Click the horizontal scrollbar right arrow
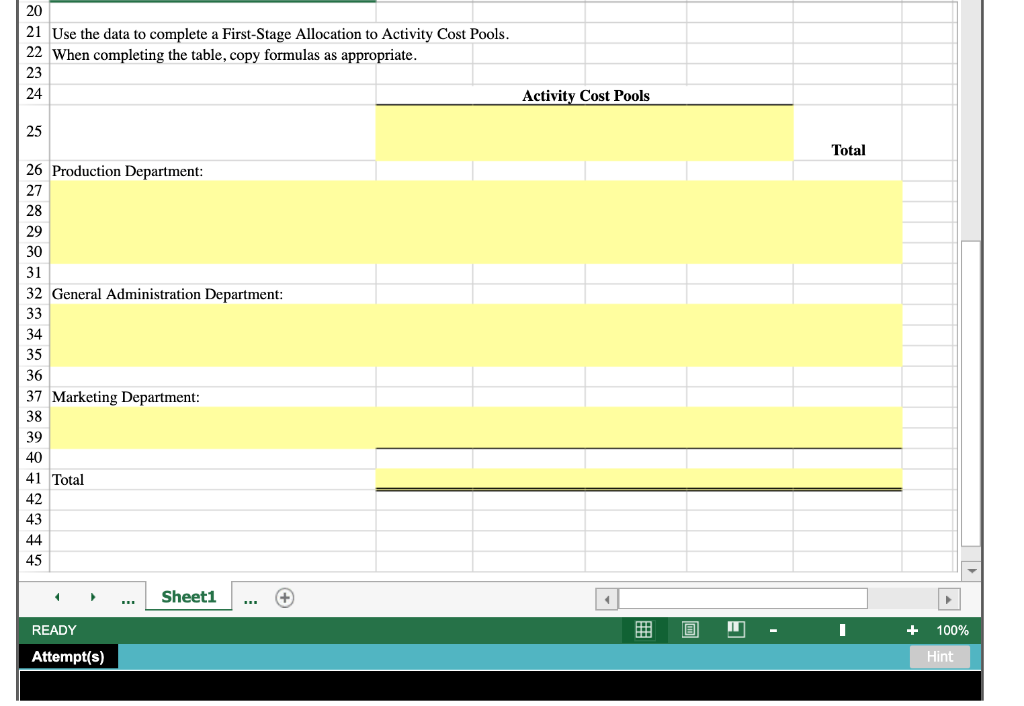Viewport: 1024px width, 706px height. (948, 598)
